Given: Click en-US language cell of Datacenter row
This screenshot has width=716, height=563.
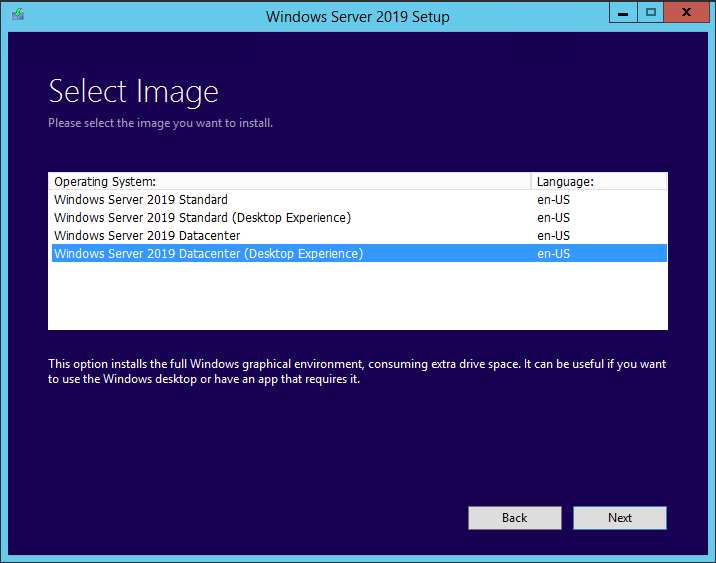Looking at the screenshot, I should pyautogui.click(x=554, y=236).
